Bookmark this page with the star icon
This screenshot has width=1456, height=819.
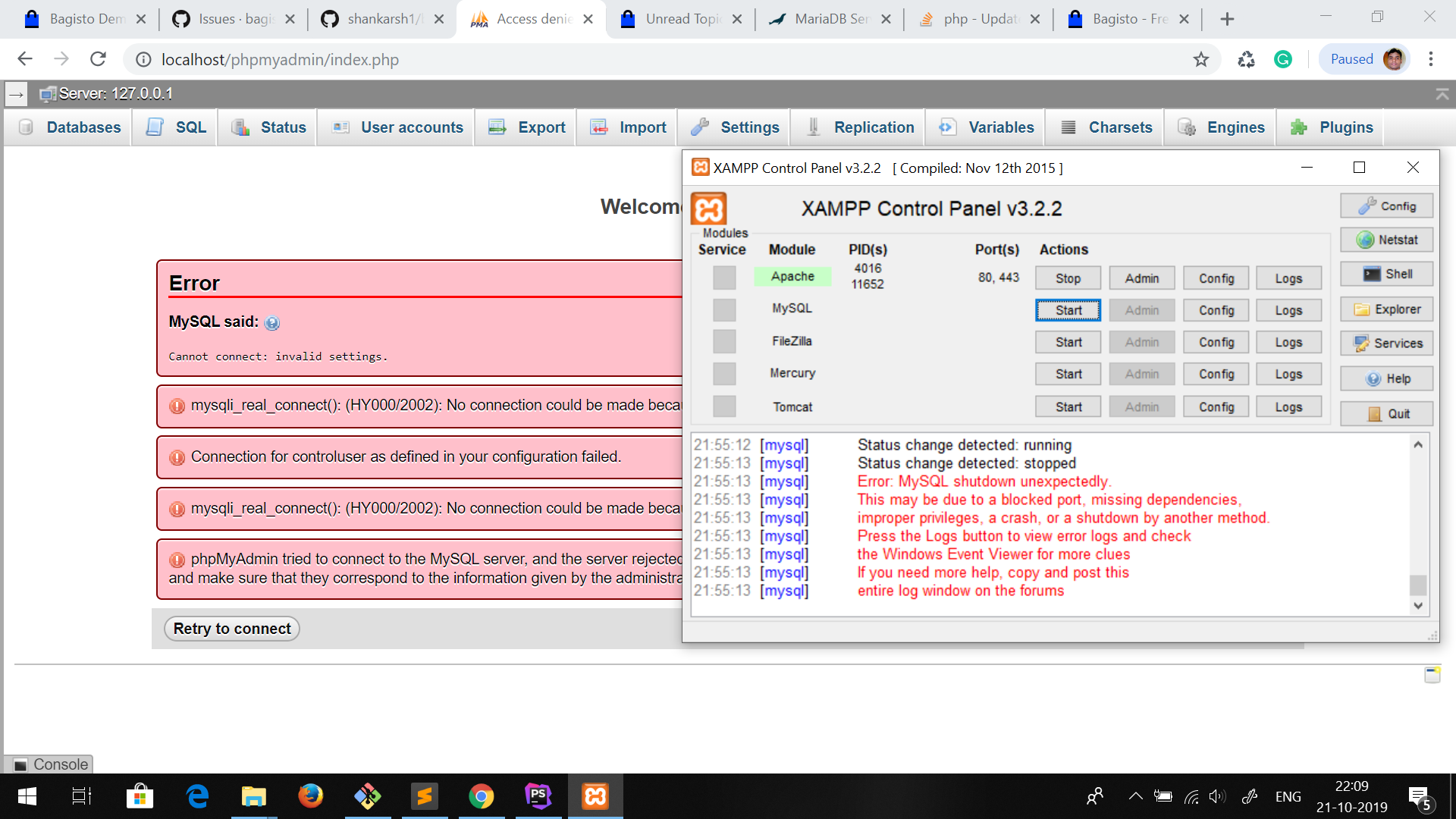point(1200,59)
